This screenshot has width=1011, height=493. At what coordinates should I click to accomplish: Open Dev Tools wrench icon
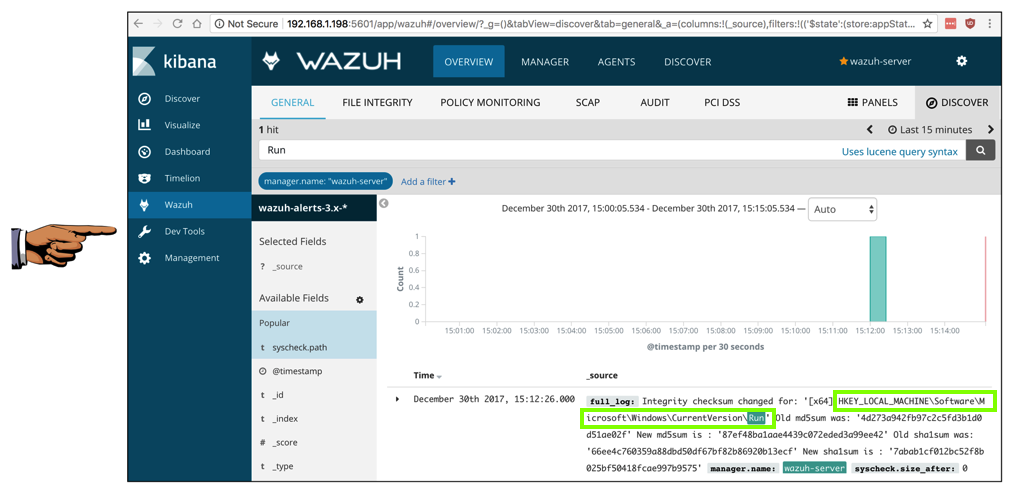[144, 231]
